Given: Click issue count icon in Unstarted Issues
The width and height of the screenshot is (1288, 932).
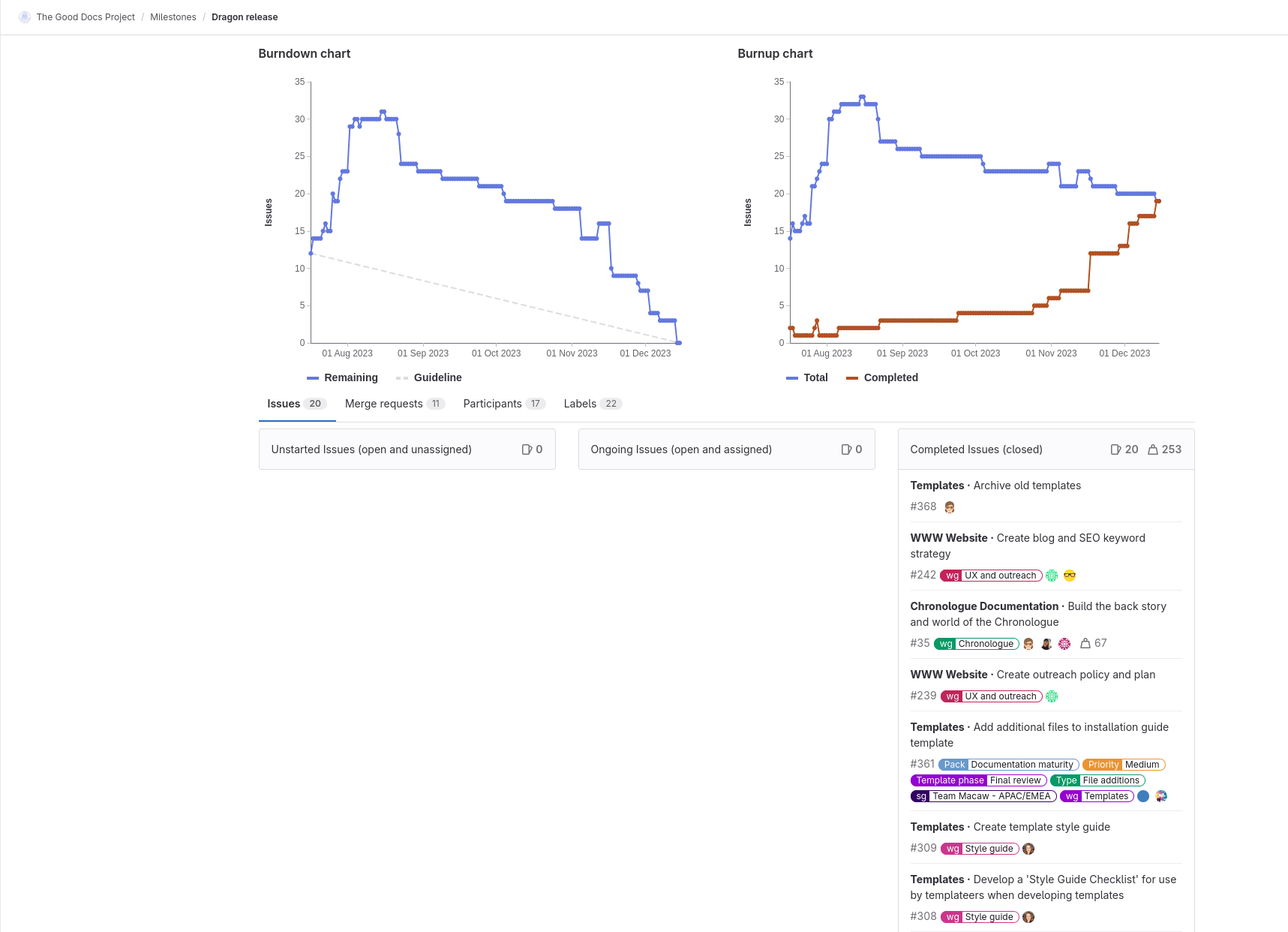Looking at the screenshot, I should pos(527,449).
